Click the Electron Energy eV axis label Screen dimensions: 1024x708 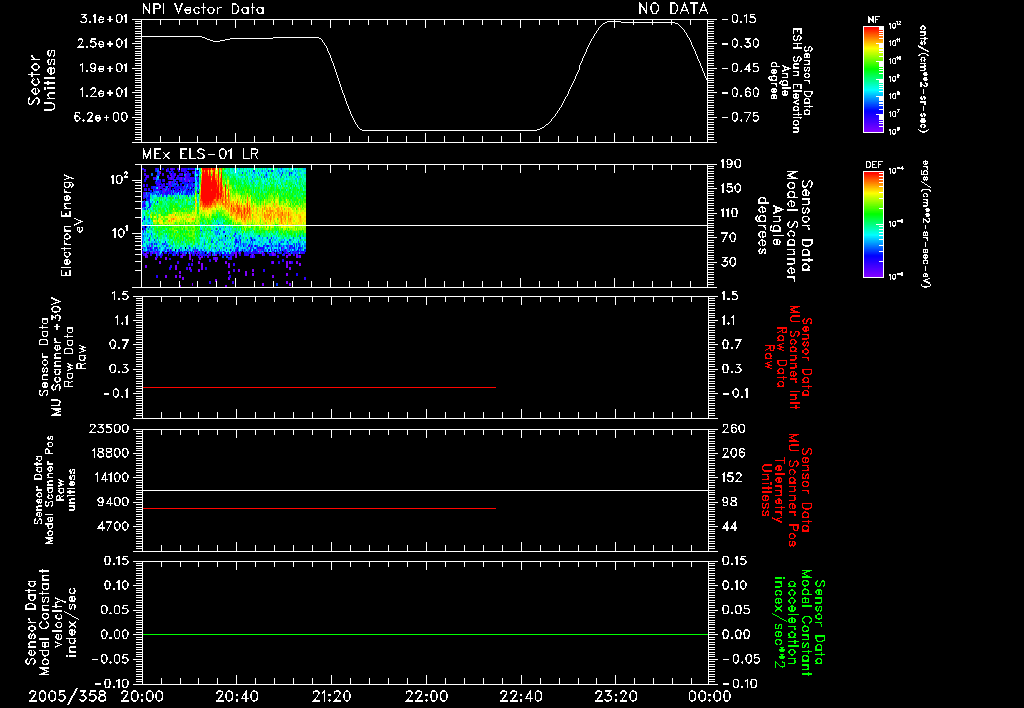coord(72,225)
